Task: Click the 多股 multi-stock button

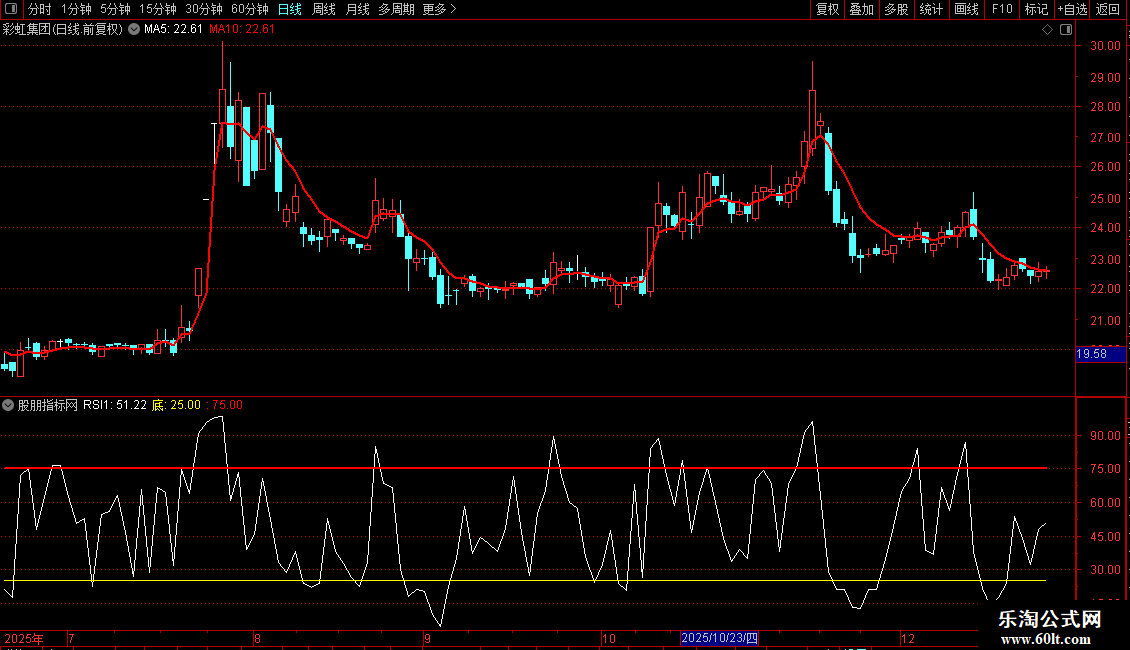Action: 896,9
